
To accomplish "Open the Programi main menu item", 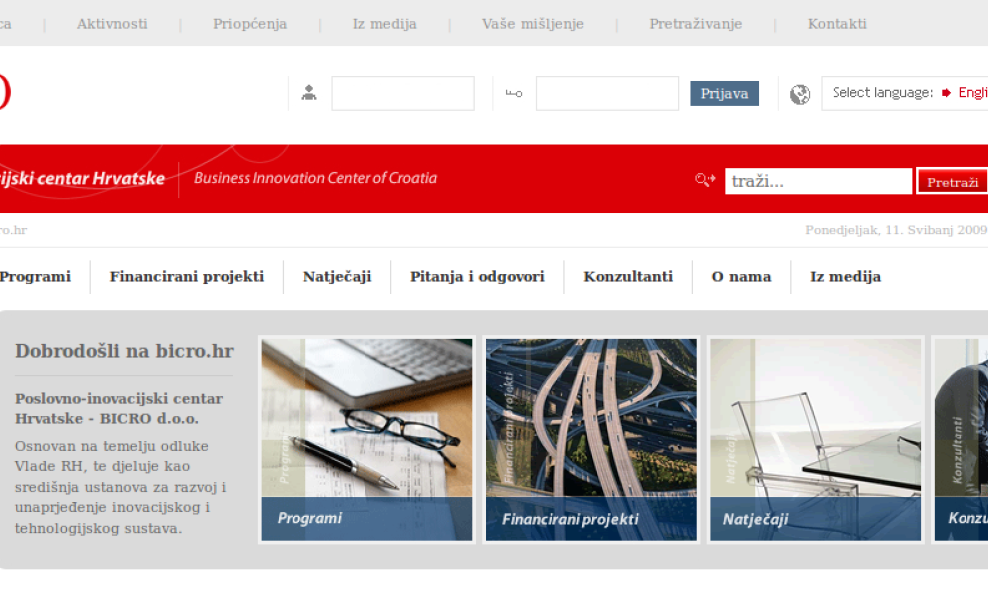I will (35, 277).
